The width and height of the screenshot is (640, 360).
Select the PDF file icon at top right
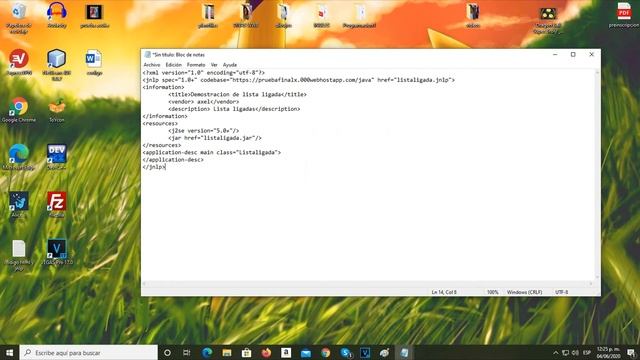click(x=624, y=11)
